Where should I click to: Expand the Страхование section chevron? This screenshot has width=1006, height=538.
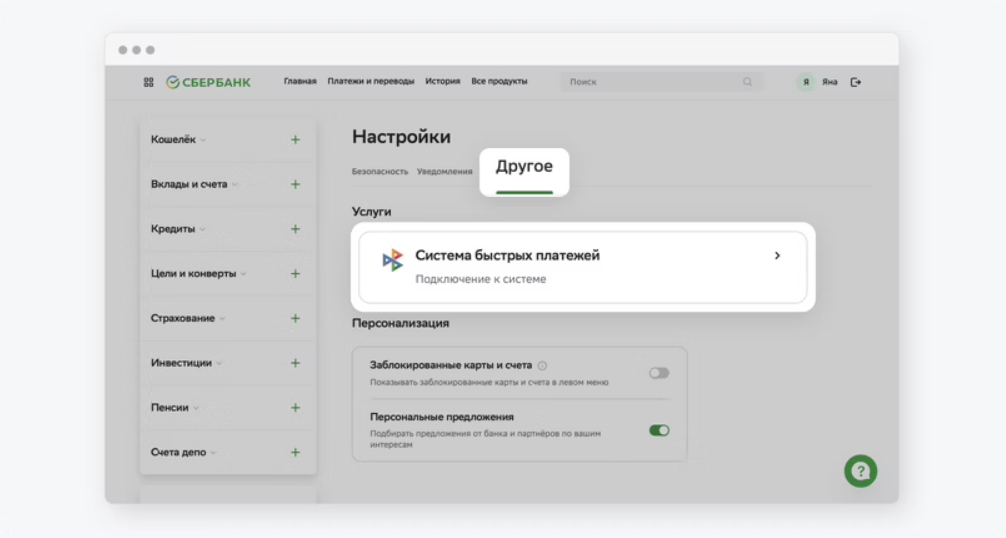222,319
